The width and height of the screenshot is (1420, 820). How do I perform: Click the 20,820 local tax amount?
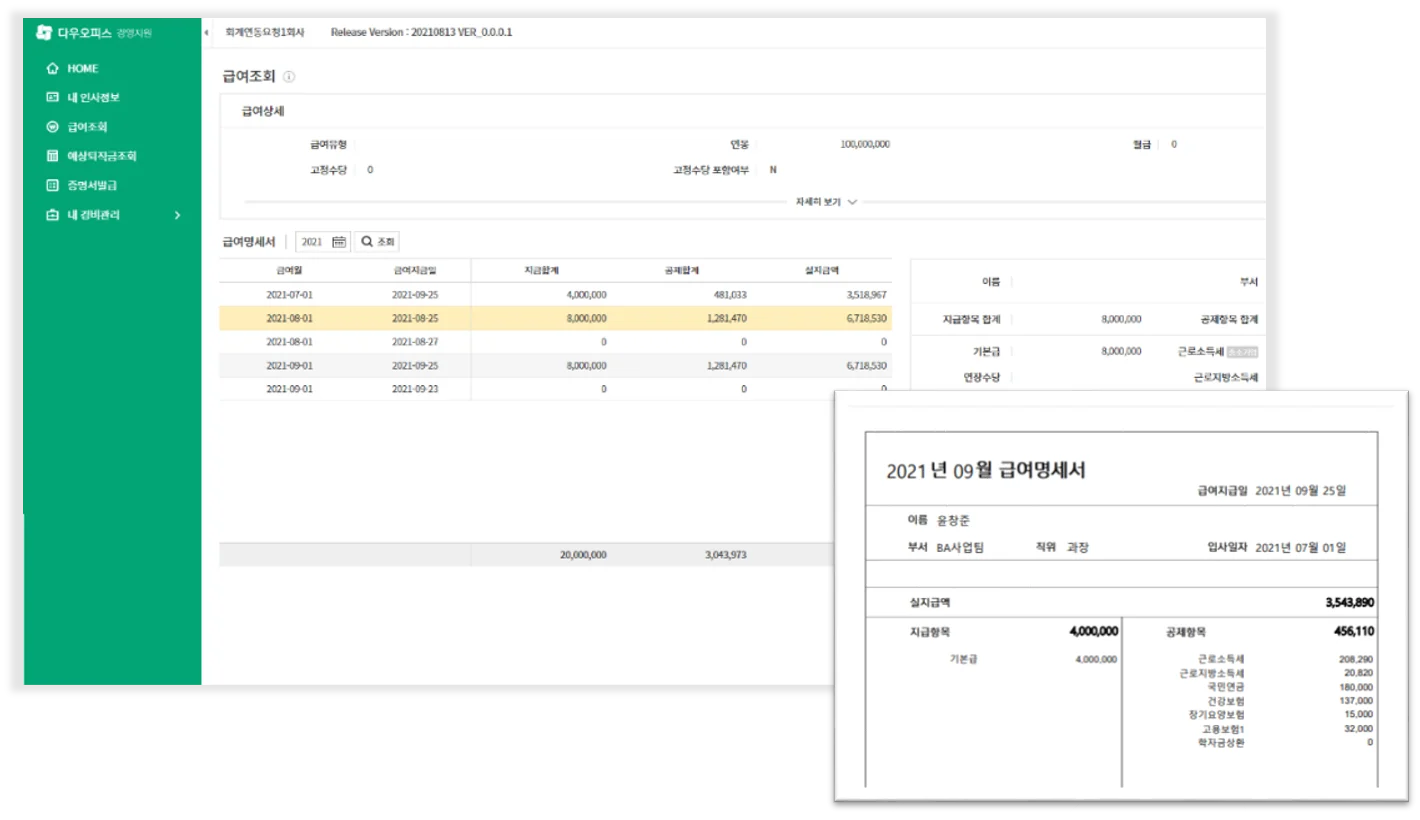point(1359,674)
